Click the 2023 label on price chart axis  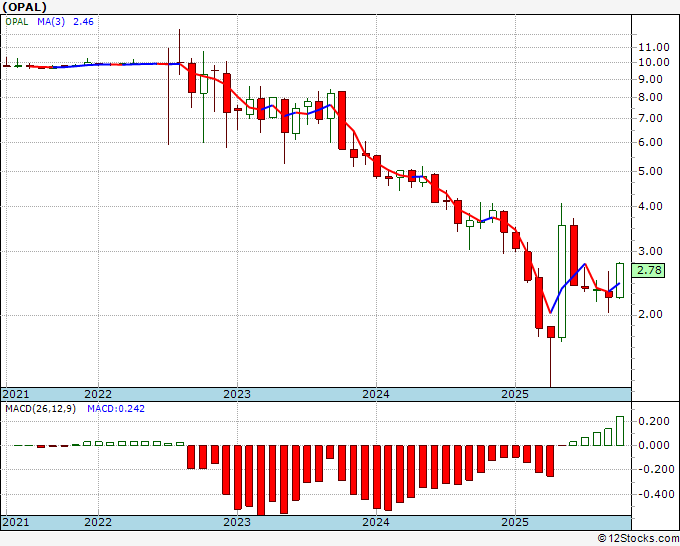point(237,394)
